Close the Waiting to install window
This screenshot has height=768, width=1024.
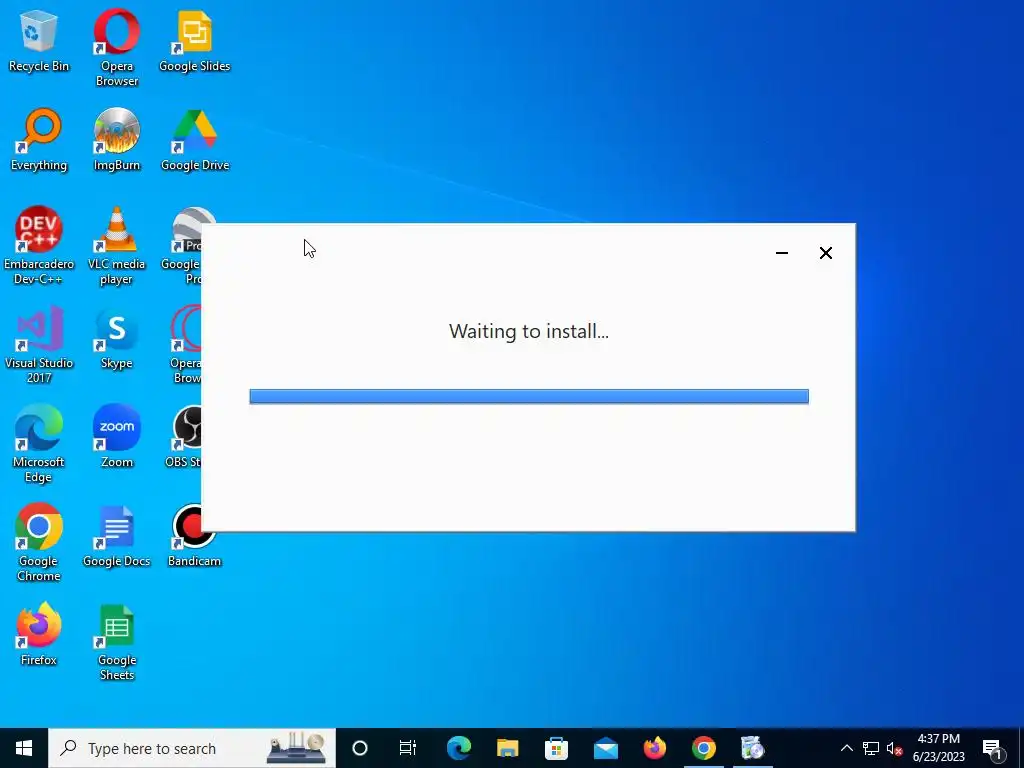tap(825, 253)
